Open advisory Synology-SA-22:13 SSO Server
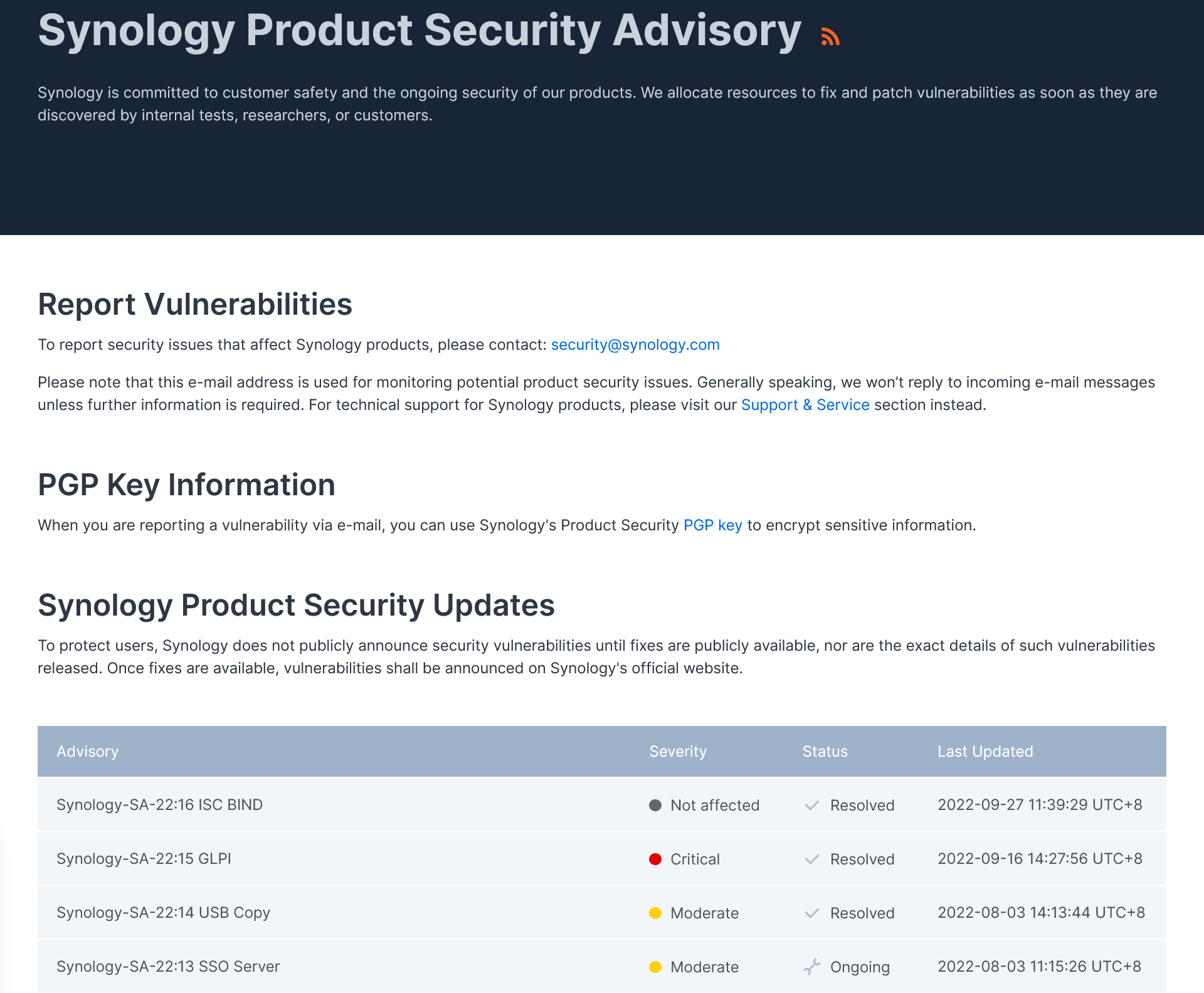Screen dimensions: 1204x993 (168, 967)
